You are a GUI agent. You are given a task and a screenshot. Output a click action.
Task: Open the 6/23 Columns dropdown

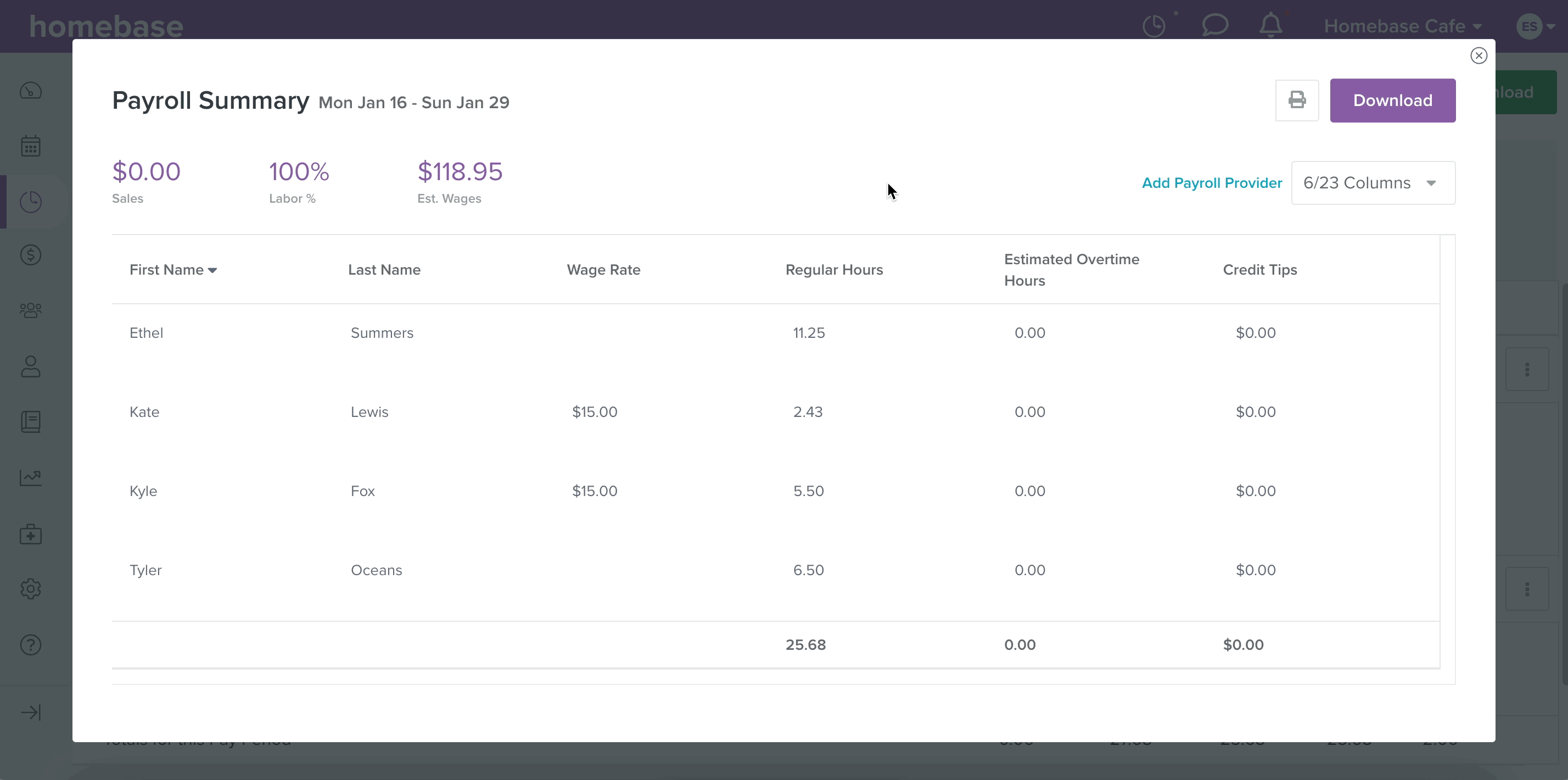pos(1373,183)
